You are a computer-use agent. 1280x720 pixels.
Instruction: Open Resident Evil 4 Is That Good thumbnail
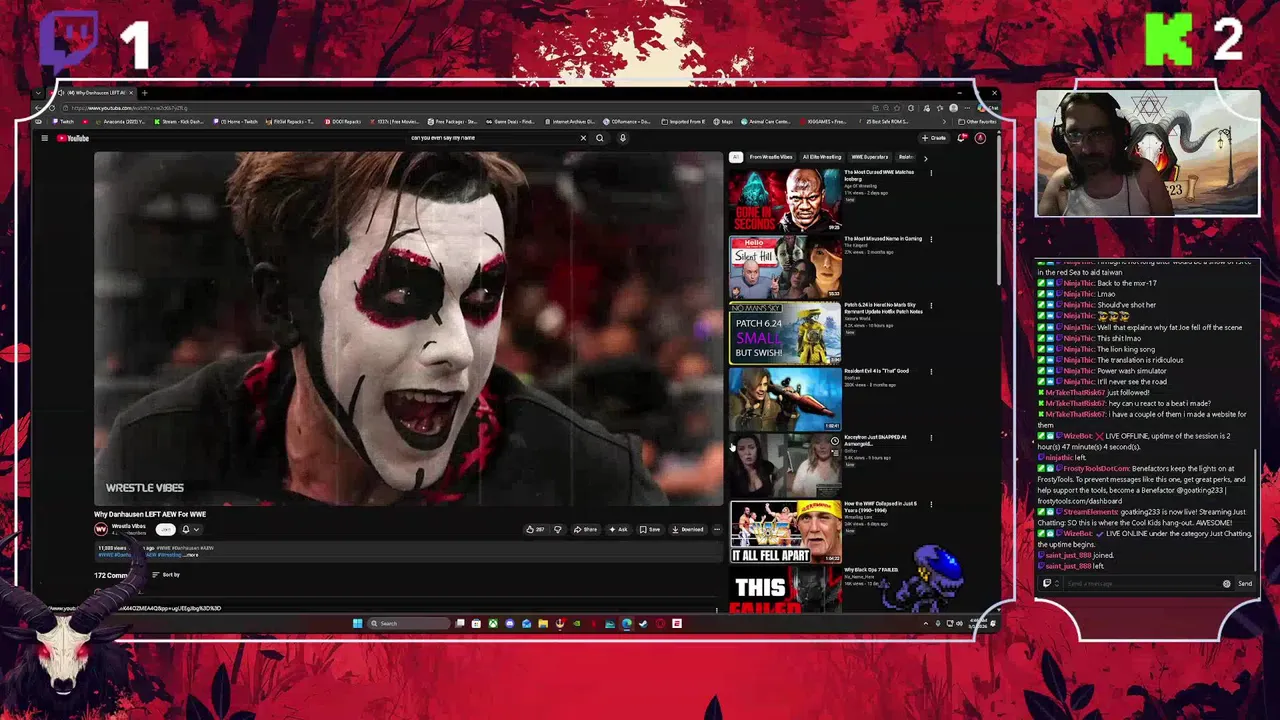(x=785, y=399)
